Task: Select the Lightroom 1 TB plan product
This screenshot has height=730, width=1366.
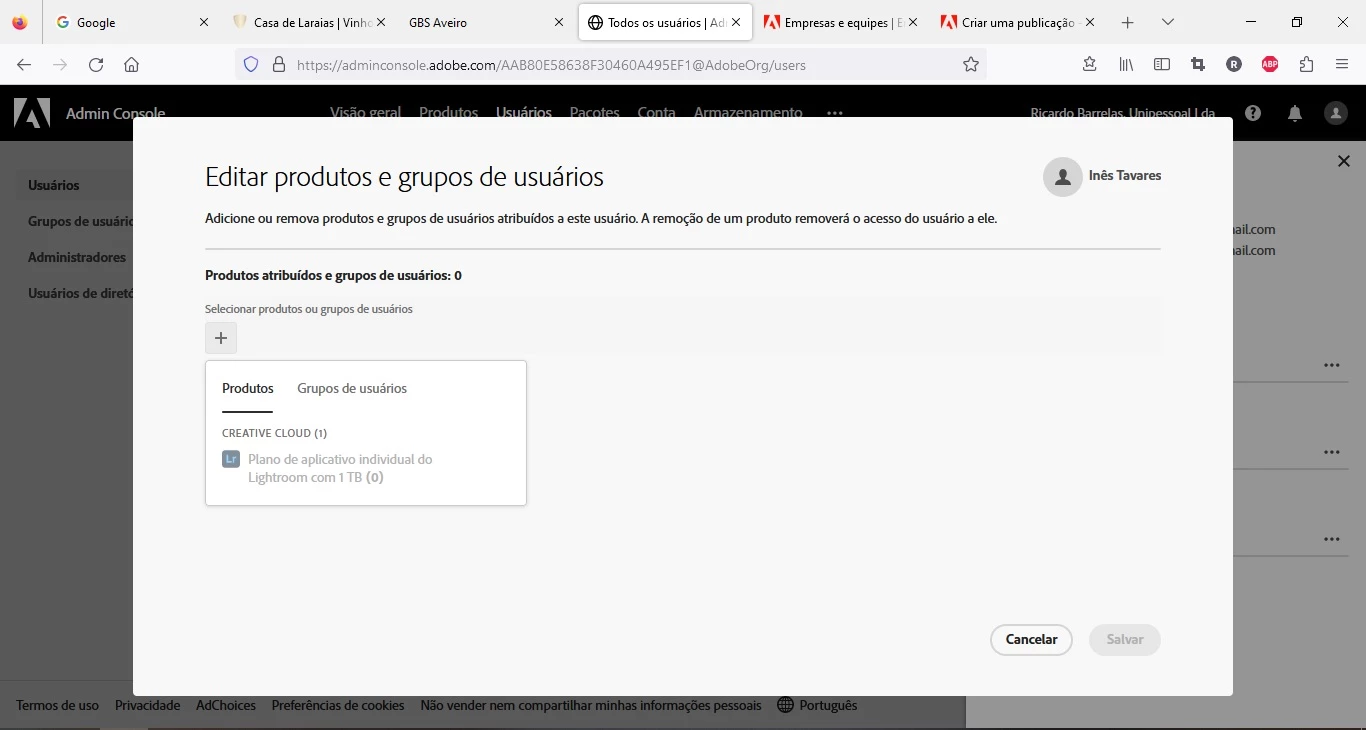Action: 340,468
